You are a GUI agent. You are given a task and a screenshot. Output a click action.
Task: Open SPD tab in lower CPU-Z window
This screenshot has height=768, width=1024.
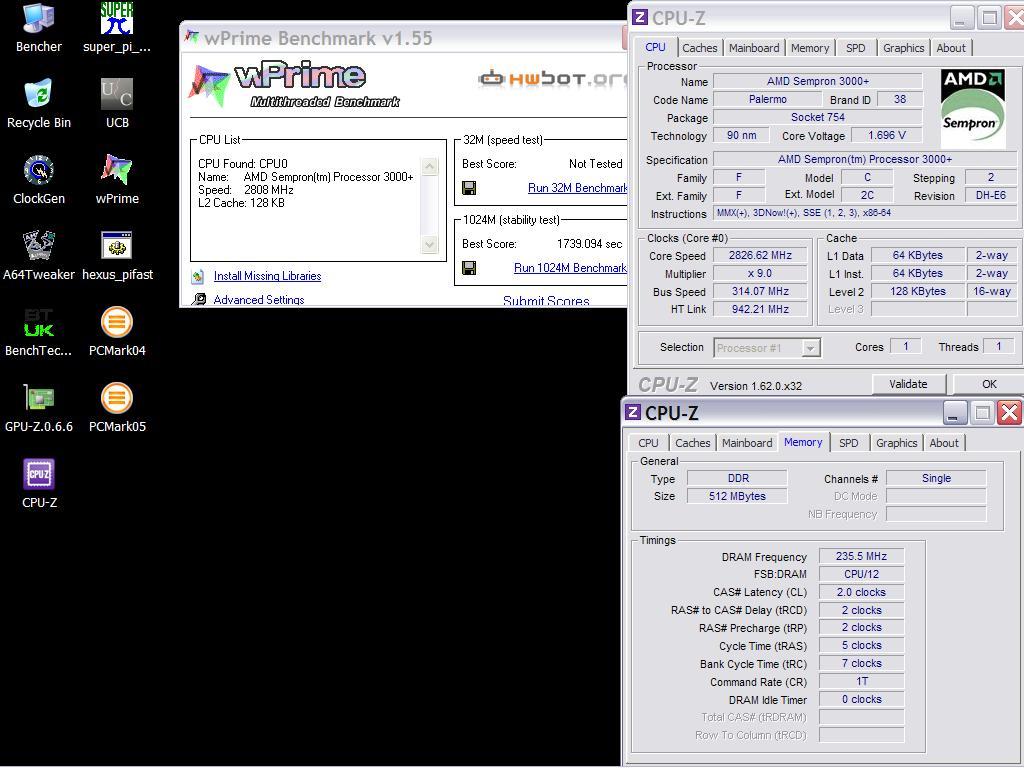[848, 443]
